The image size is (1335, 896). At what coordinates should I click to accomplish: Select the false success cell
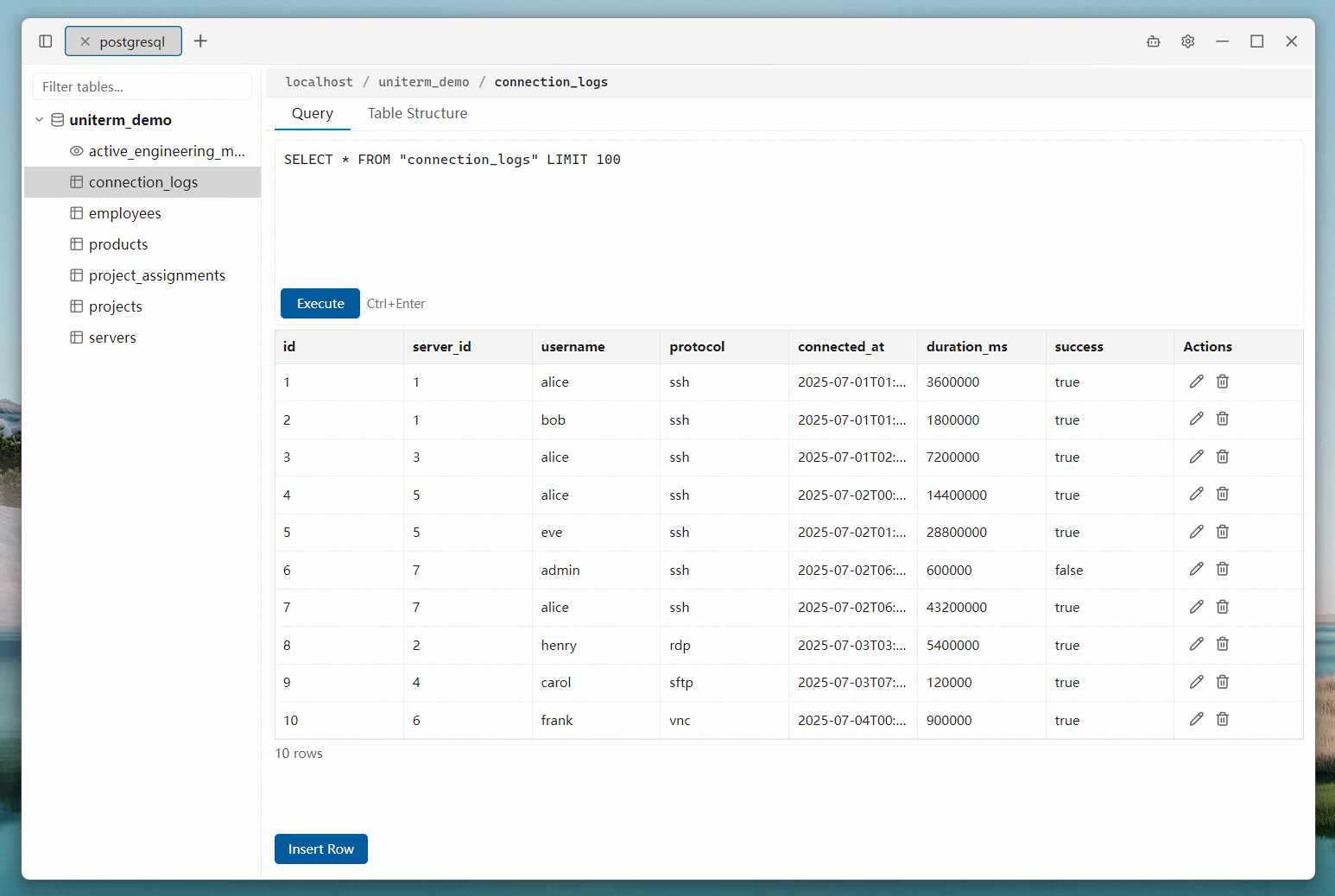[x=1110, y=570]
